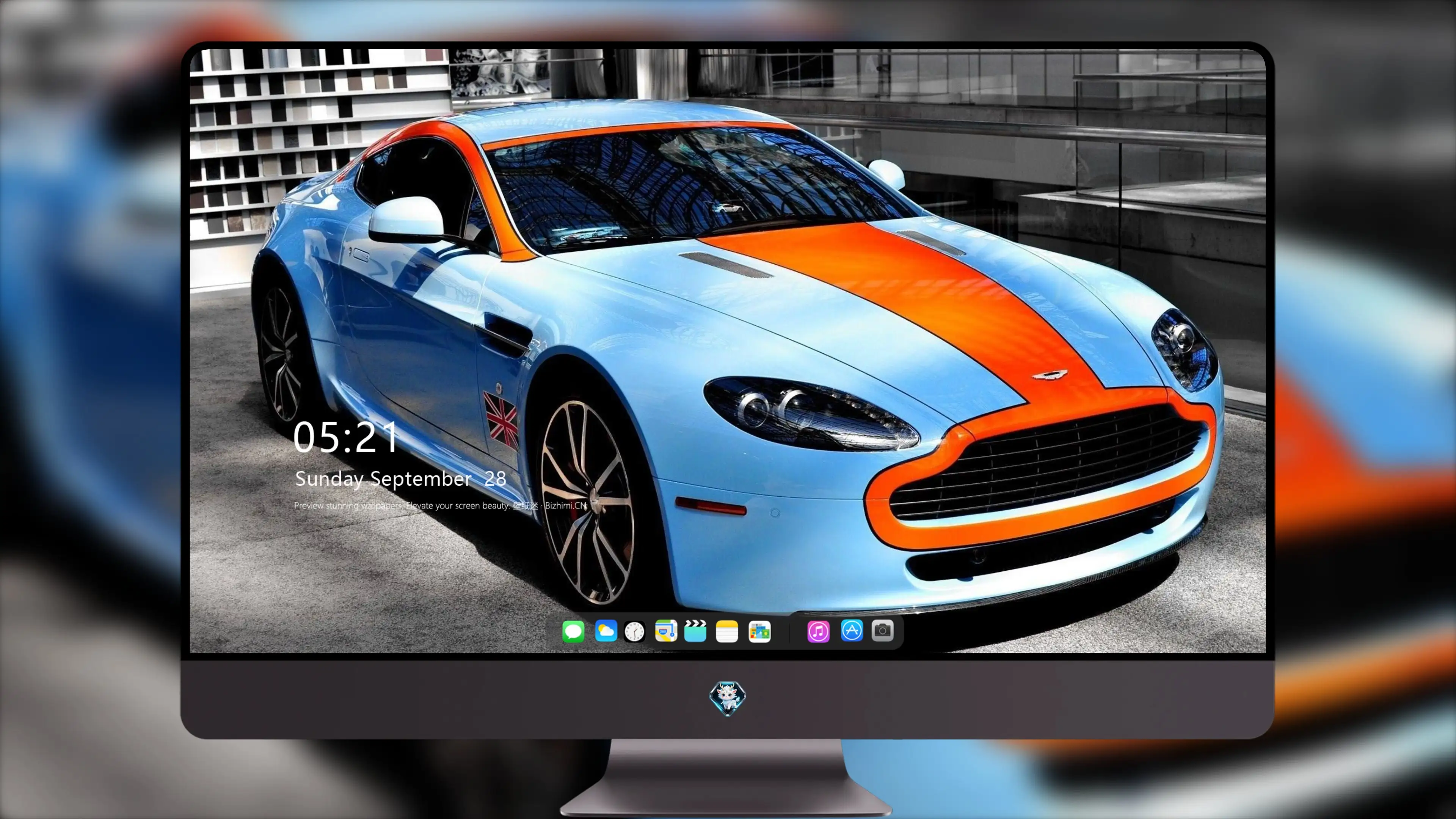The image size is (1456, 819).
Task: Launch the clapperboard Videos app in the dock
Action: point(695,631)
